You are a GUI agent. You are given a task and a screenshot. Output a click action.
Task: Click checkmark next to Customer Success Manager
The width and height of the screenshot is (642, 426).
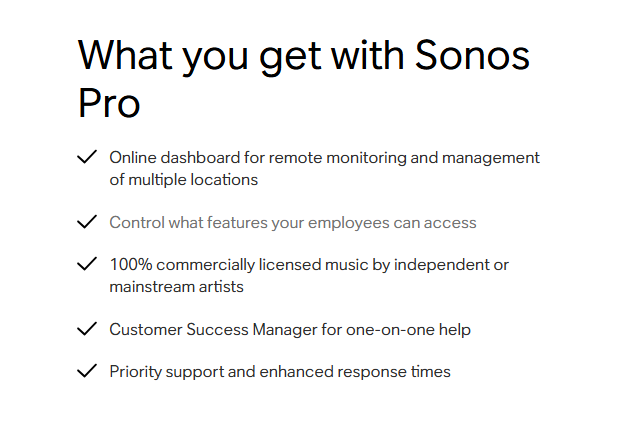87,329
